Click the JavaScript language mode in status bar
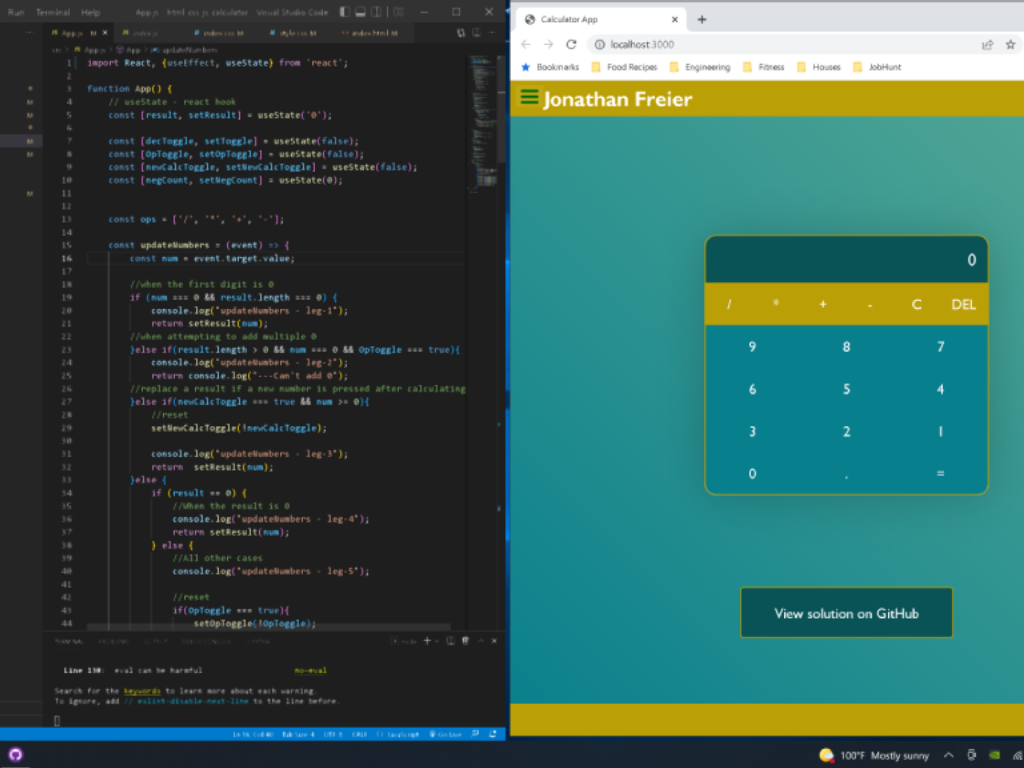Viewport: 1024px width, 768px height. [398, 734]
